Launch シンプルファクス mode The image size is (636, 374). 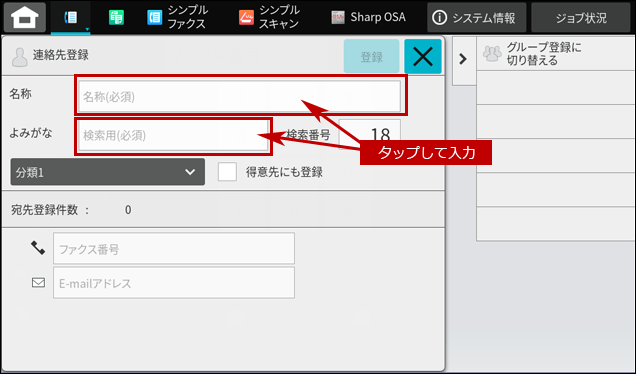(177, 17)
